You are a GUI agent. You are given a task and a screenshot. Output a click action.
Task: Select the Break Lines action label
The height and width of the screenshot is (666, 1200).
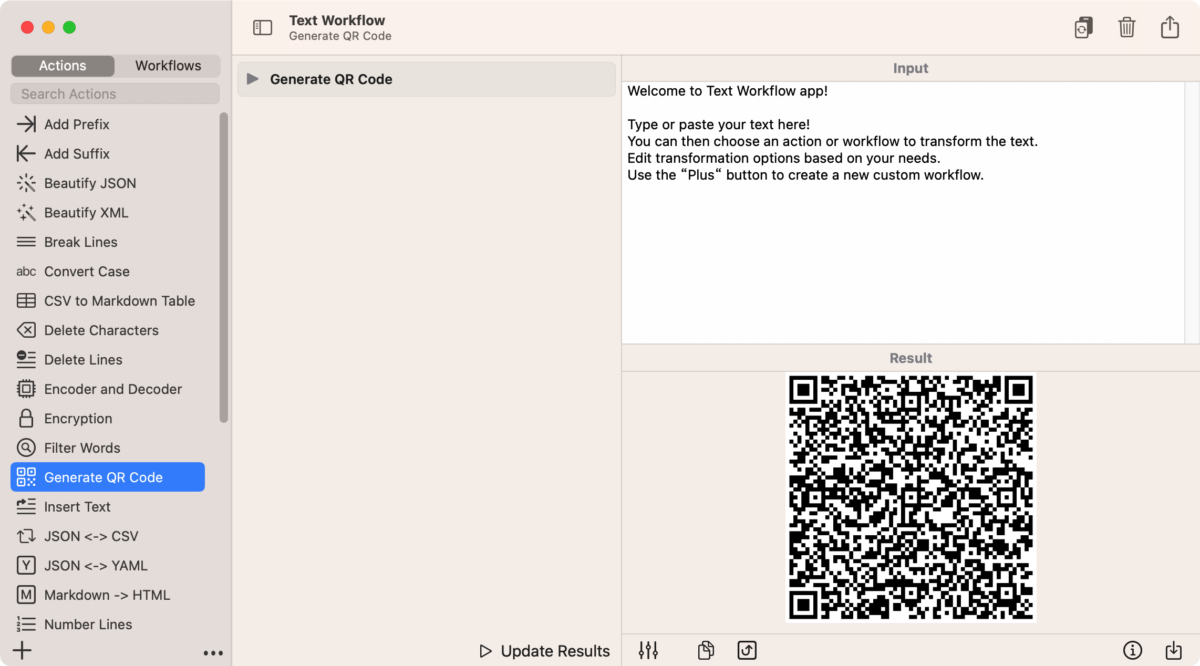click(81, 242)
